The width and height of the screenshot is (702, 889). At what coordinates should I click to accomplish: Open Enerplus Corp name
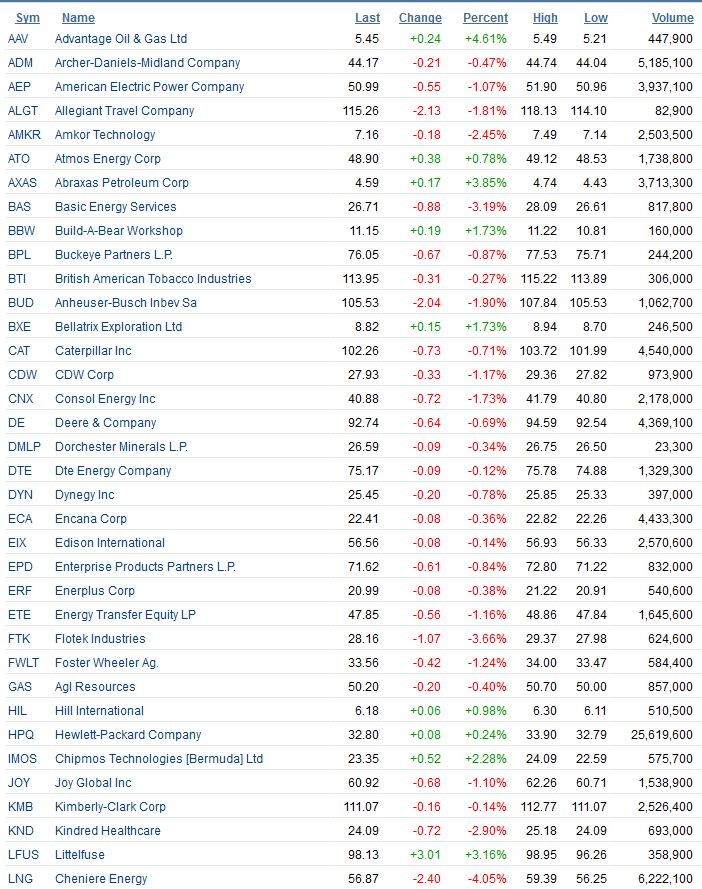click(95, 591)
